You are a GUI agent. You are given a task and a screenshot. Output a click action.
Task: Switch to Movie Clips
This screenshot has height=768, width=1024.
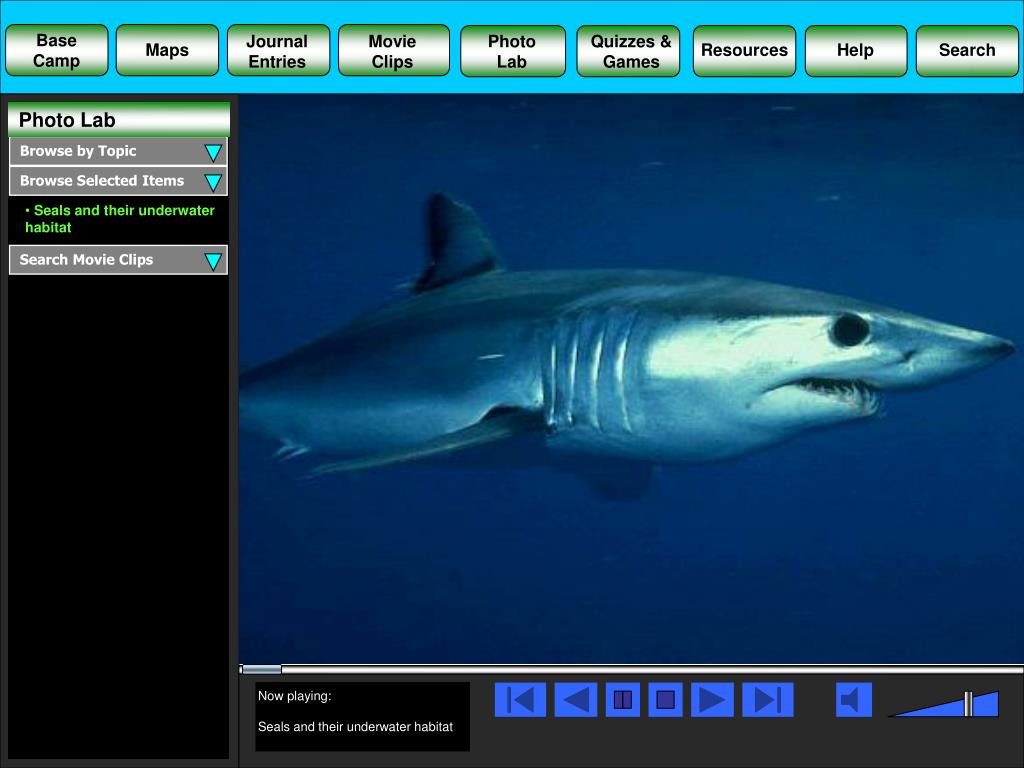(394, 50)
